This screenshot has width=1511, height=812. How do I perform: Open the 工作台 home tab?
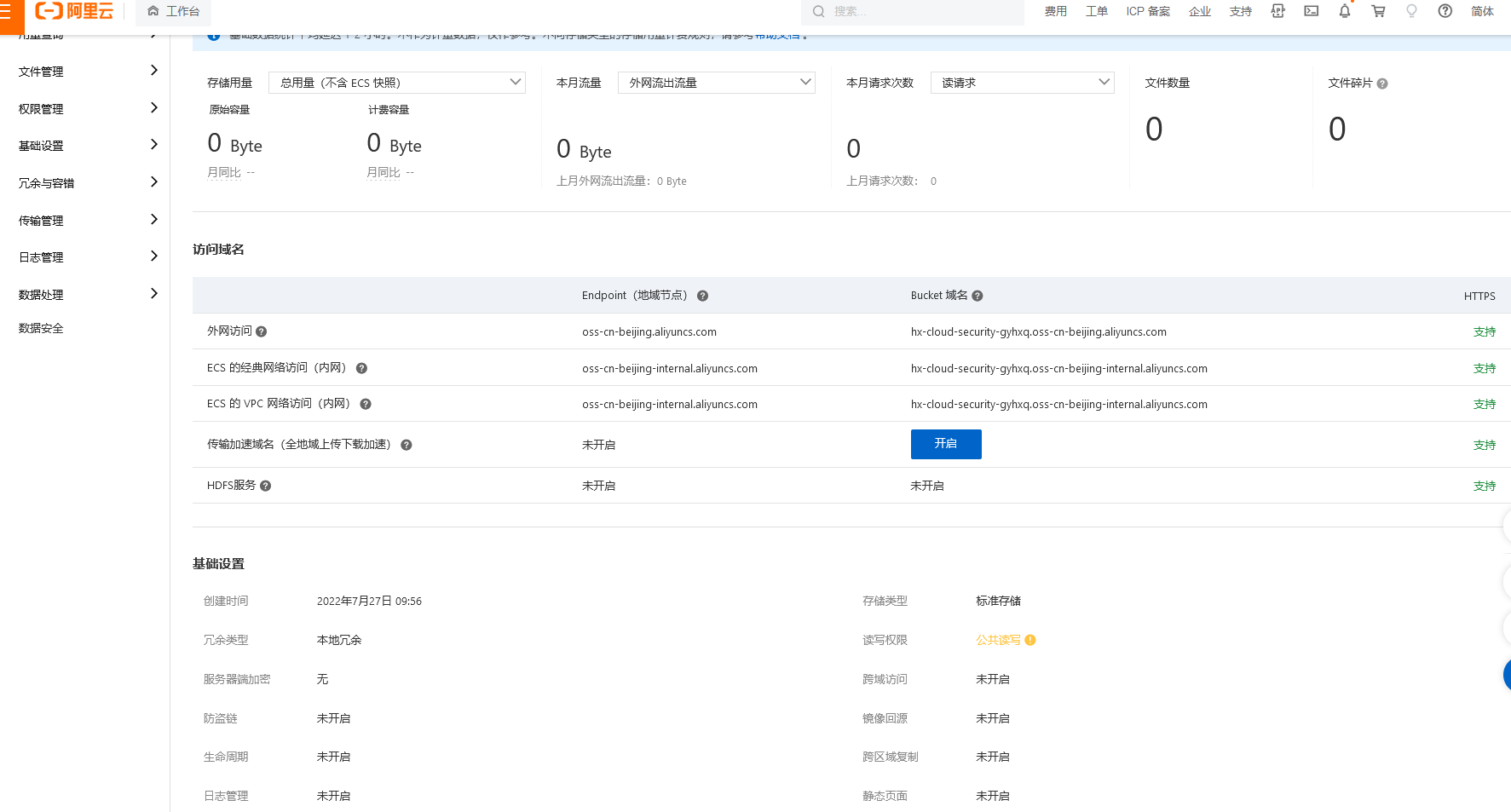(x=174, y=11)
